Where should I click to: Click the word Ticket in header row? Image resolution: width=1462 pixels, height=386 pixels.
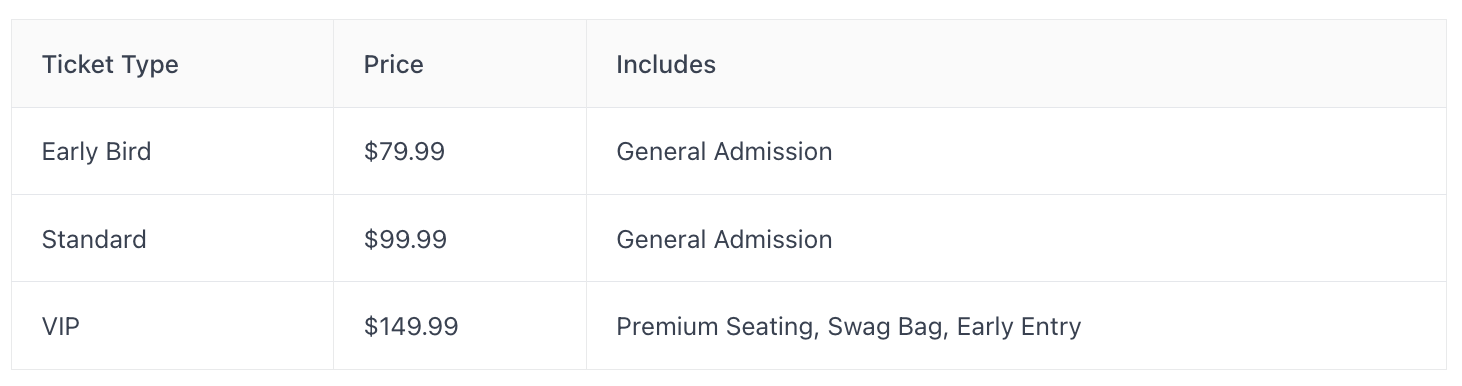(x=77, y=64)
